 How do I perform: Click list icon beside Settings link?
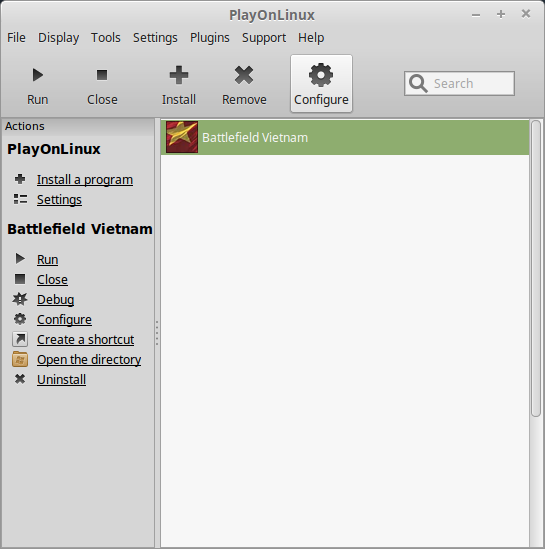(x=20, y=199)
